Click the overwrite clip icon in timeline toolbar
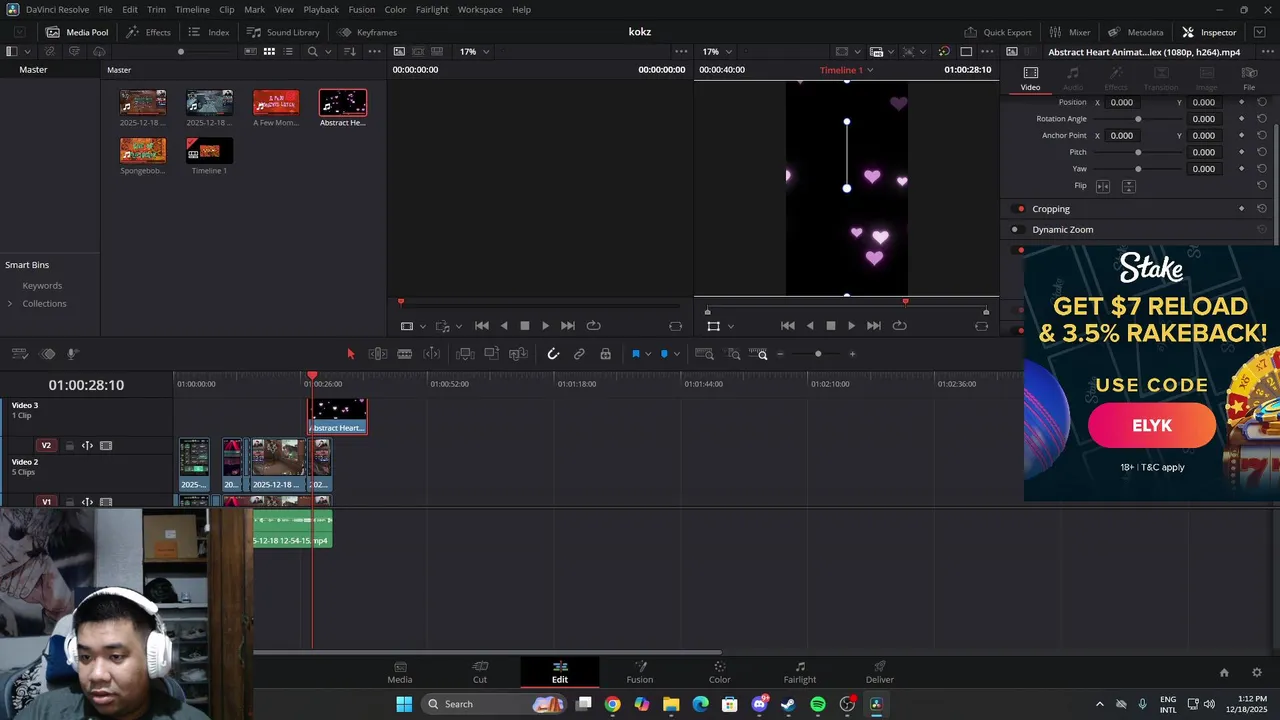The image size is (1280, 720). click(x=491, y=354)
